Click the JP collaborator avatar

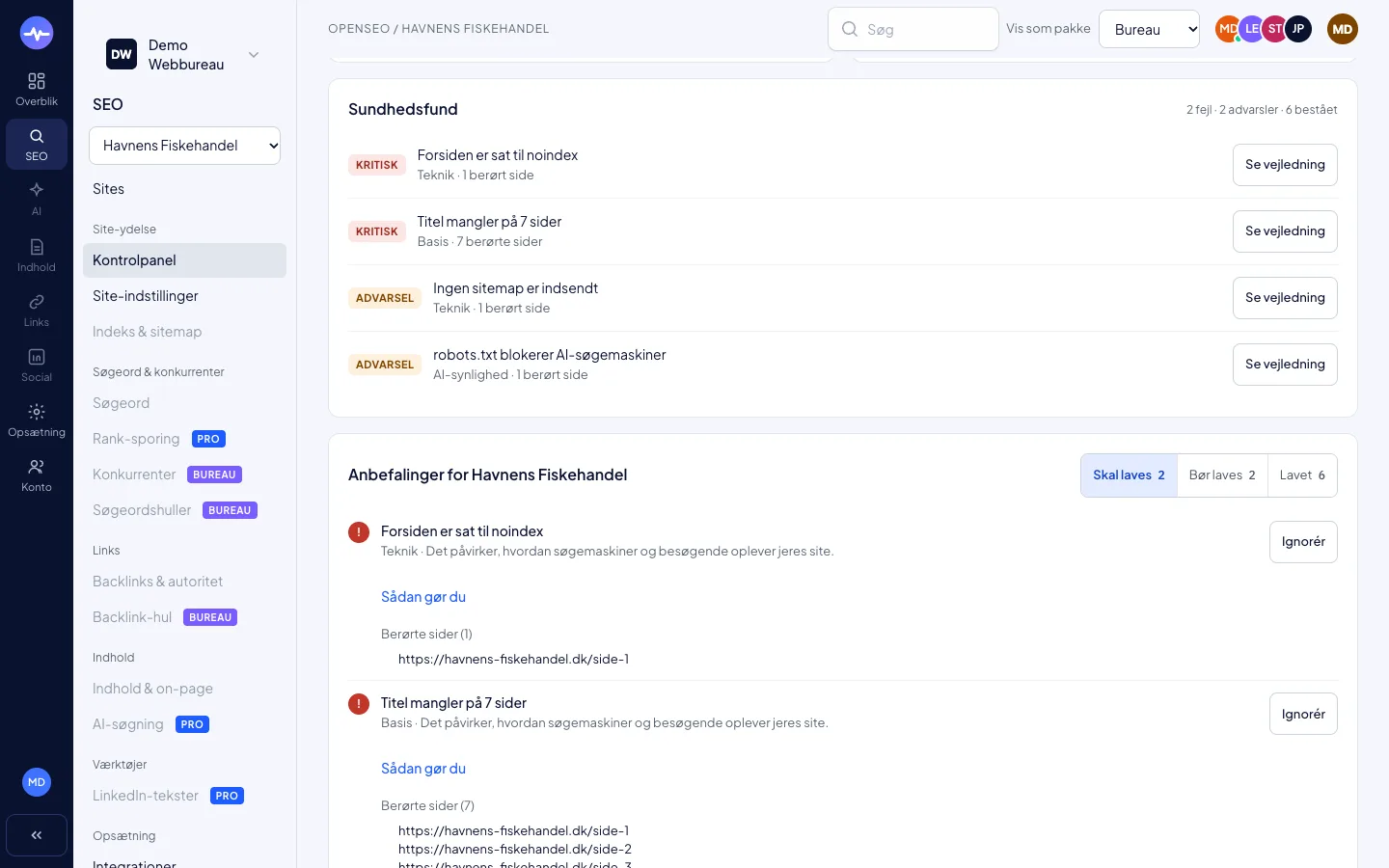(1298, 29)
